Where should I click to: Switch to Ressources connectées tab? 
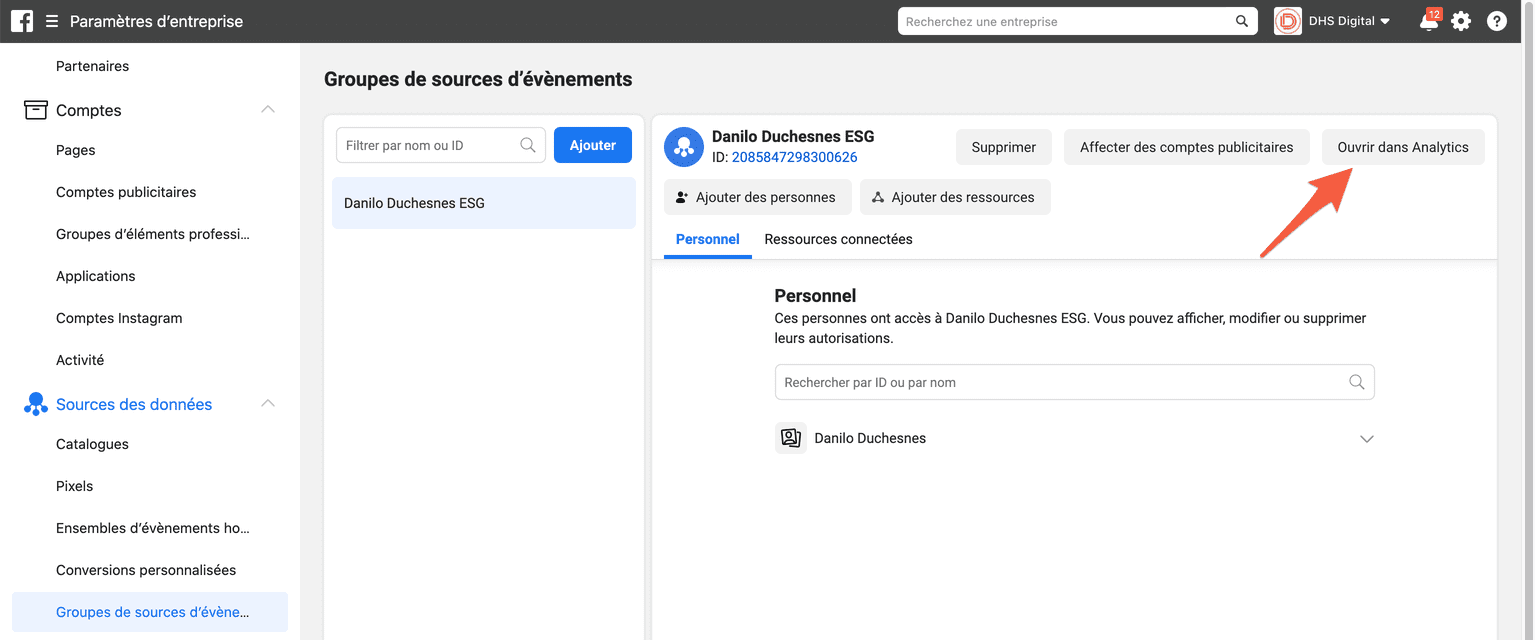[x=838, y=239]
